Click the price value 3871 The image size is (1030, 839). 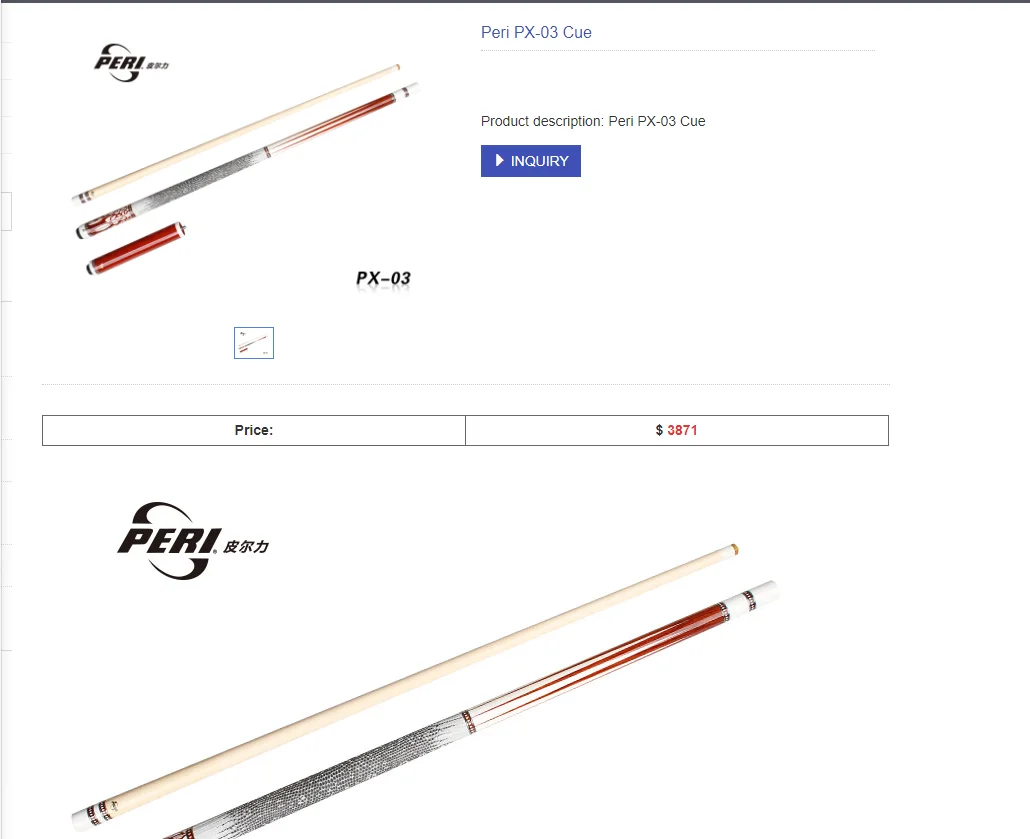(x=682, y=430)
